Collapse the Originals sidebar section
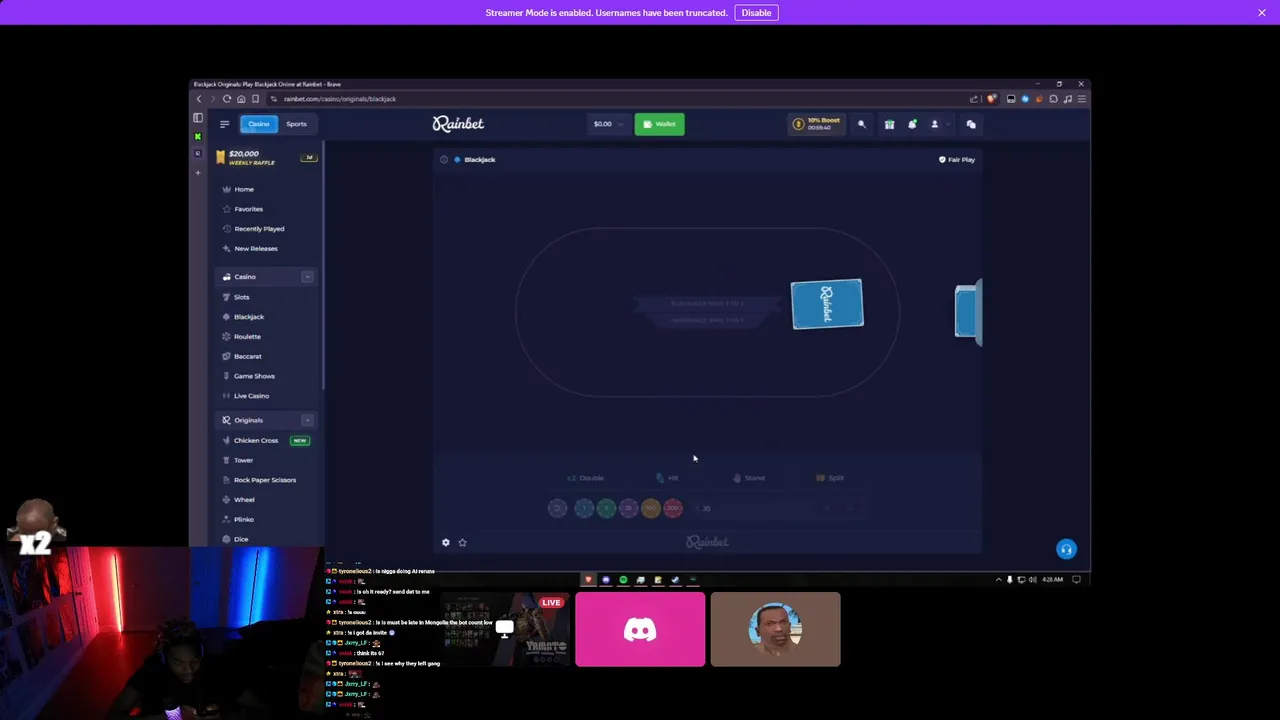The height and width of the screenshot is (720, 1280). pos(307,420)
